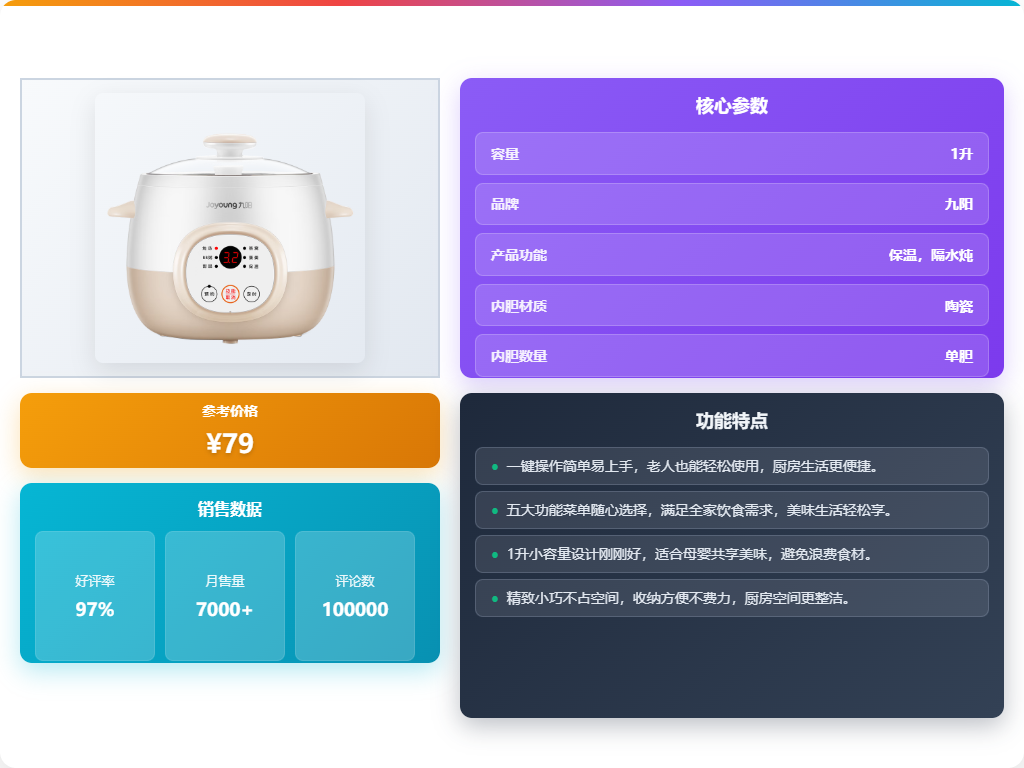Screen dimensions: 1024x768
Task: Click green bullet dot beside 一键操作 feature
Action: pyautogui.click(x=494, y=467)
